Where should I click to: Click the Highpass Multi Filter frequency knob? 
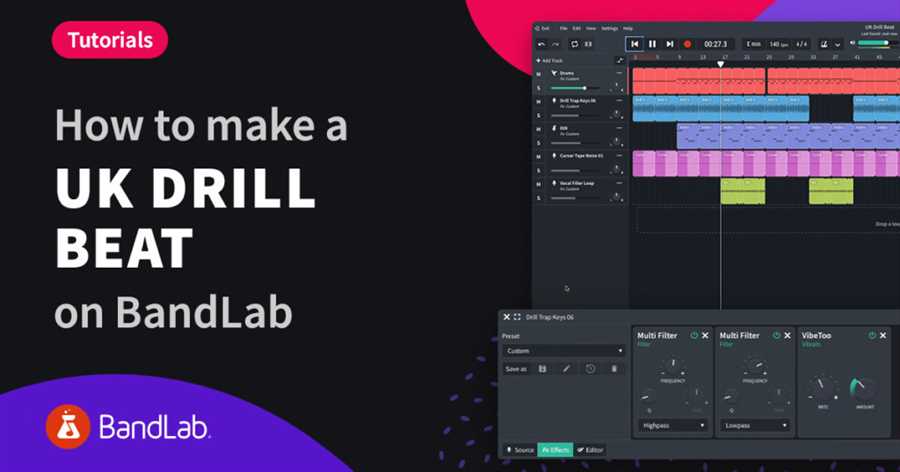pyautogui.click(x=672, y=366)
